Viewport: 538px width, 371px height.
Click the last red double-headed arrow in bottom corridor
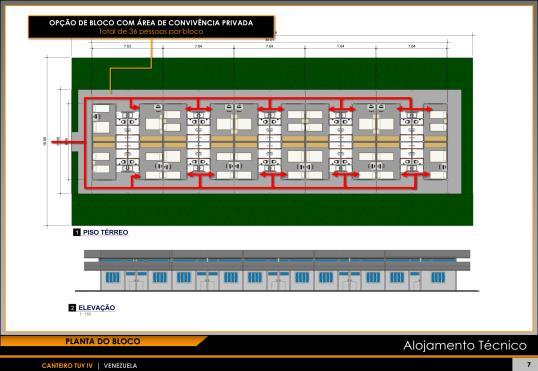click(x=415, y=175)
